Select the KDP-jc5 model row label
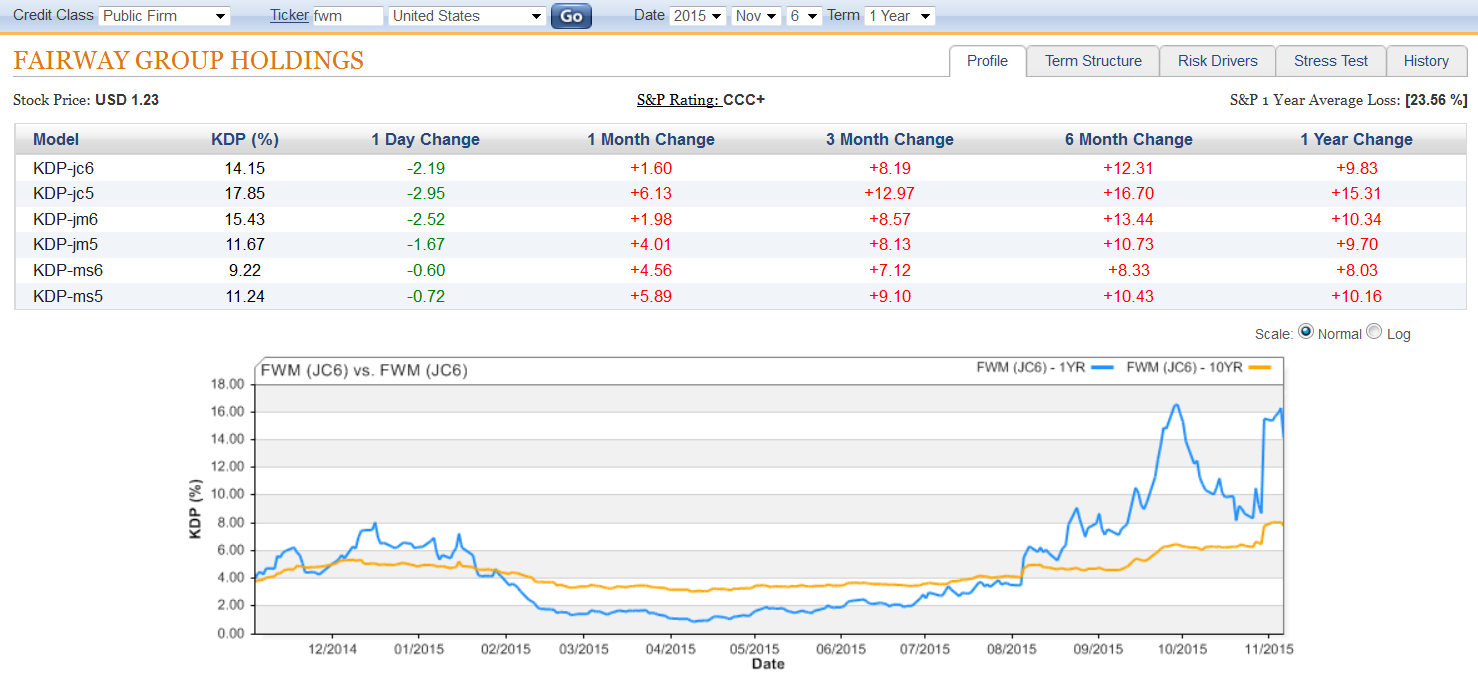Screen dimensions: 1478x675 64,193
